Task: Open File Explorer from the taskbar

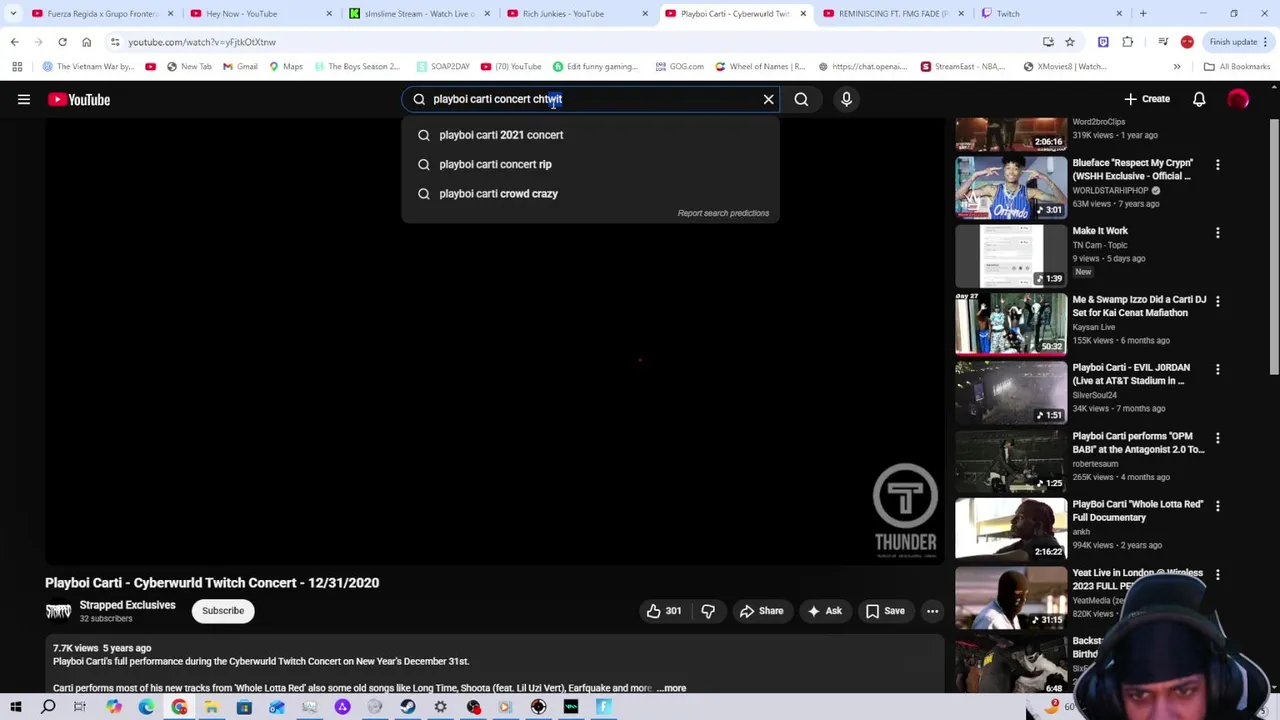Action: tap(211, 707)
